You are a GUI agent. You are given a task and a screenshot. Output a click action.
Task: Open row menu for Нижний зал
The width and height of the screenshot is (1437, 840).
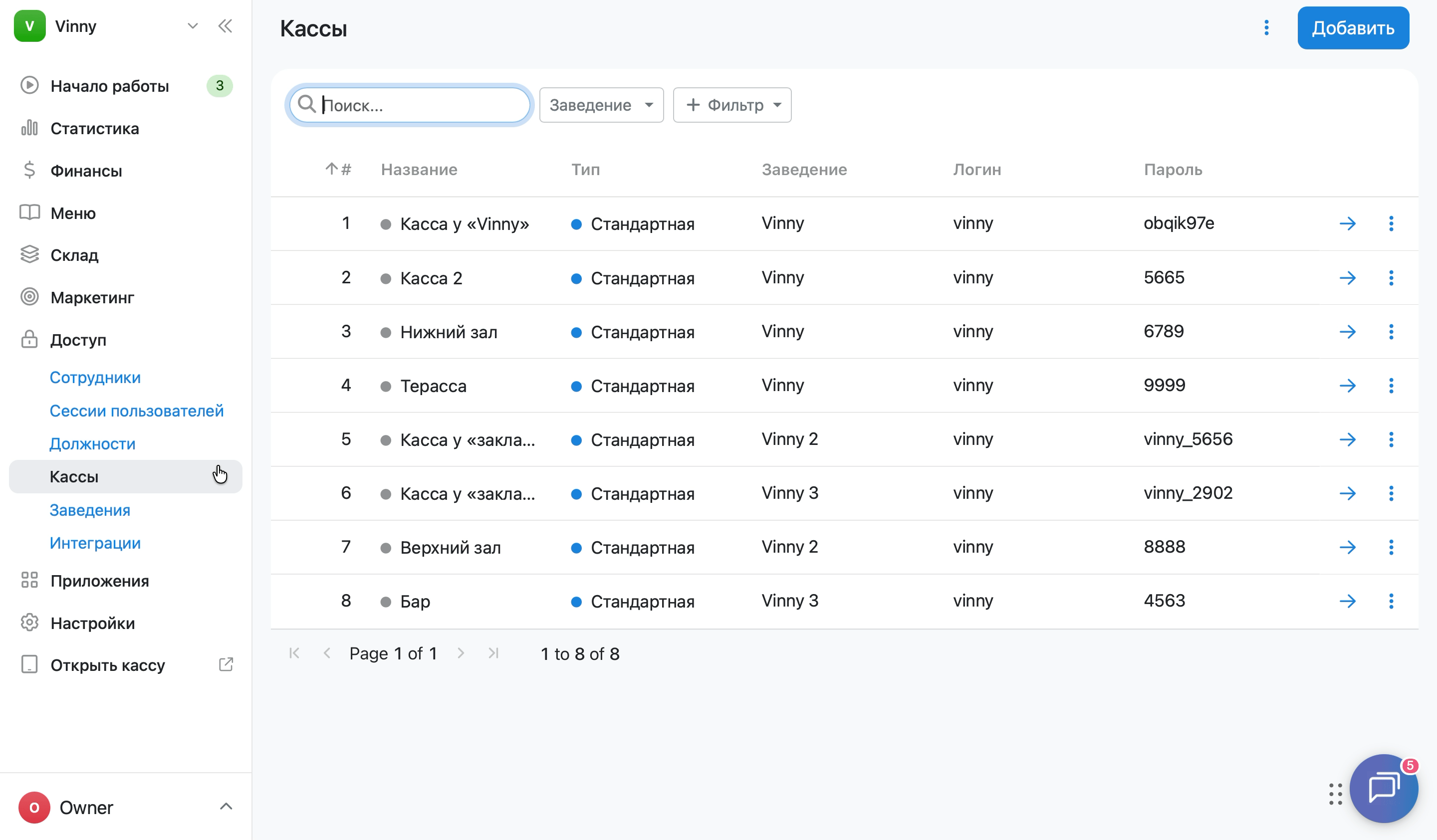tap(1392, 332)
